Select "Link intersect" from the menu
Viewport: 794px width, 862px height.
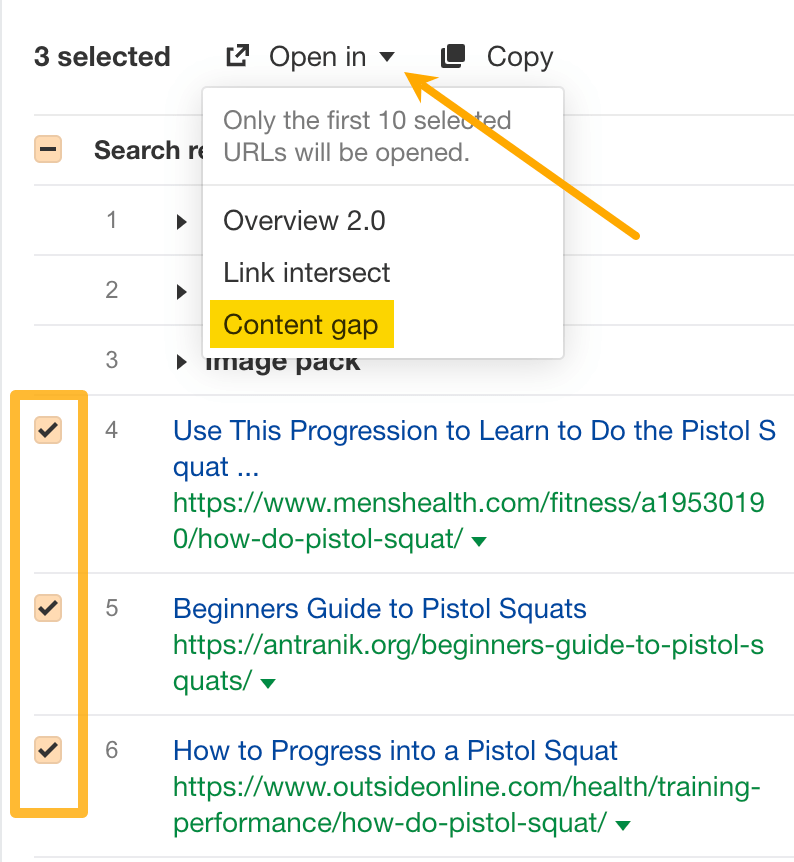pyautogui.click(x=307, y=272)
